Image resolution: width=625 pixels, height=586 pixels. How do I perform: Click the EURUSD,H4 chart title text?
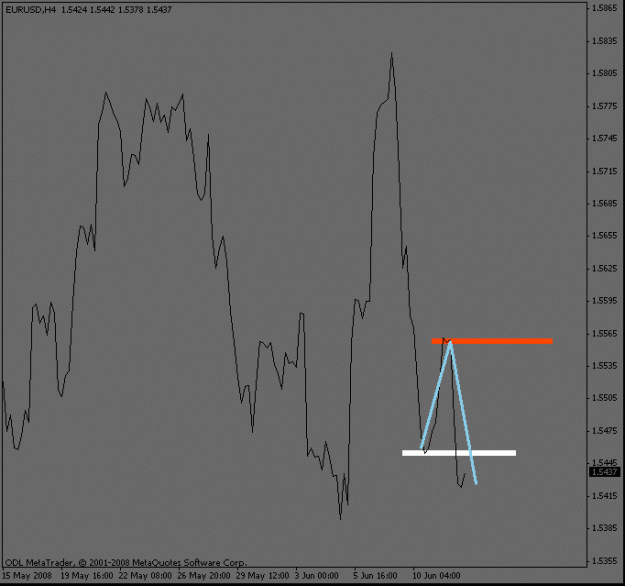31,10
